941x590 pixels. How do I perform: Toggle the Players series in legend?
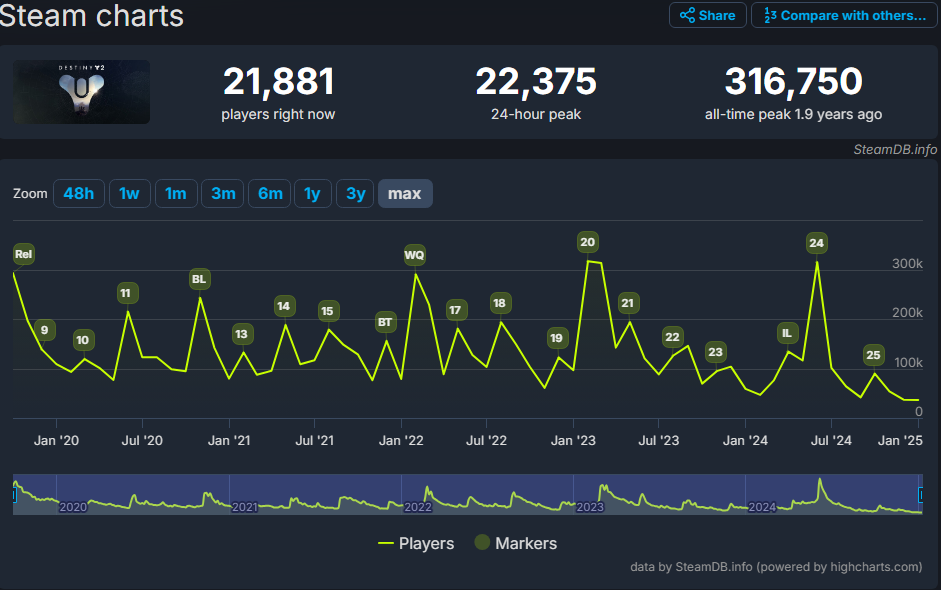pos(416,544)
